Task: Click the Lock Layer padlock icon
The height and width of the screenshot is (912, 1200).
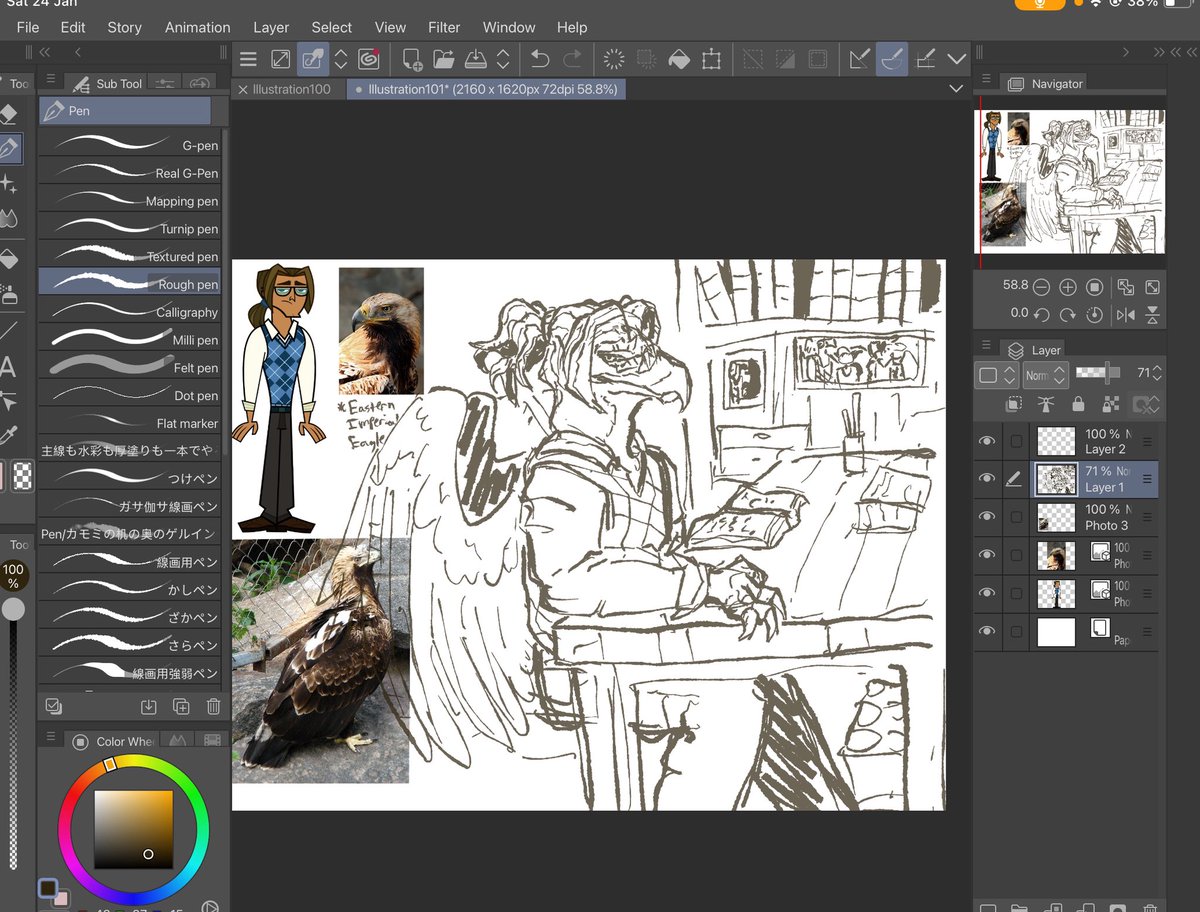Action: [1078, 404]
